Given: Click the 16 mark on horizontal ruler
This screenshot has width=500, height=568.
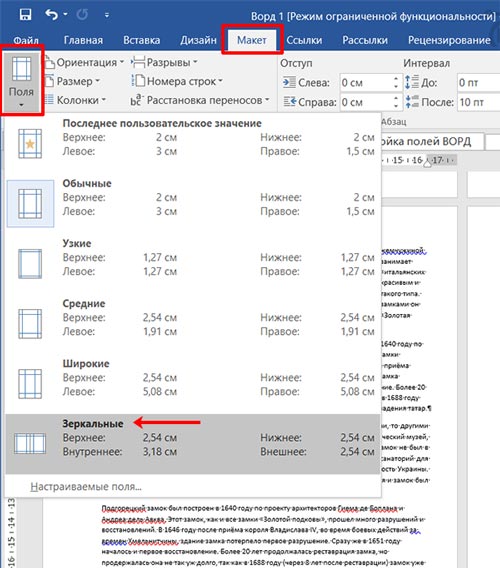Looking at the screenshot, I should 417,160.
